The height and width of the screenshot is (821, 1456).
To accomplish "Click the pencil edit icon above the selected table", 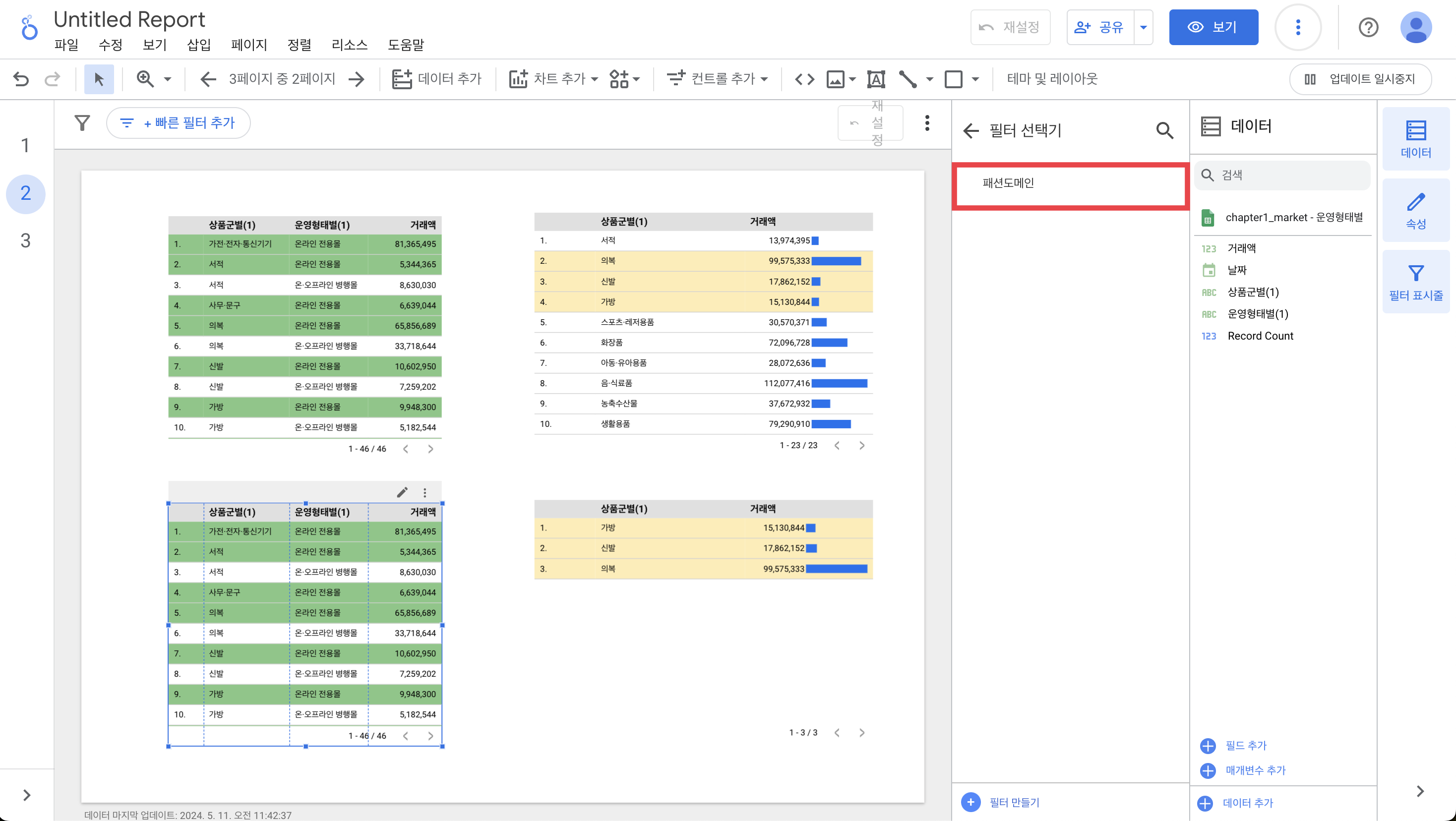I will 402,492.
